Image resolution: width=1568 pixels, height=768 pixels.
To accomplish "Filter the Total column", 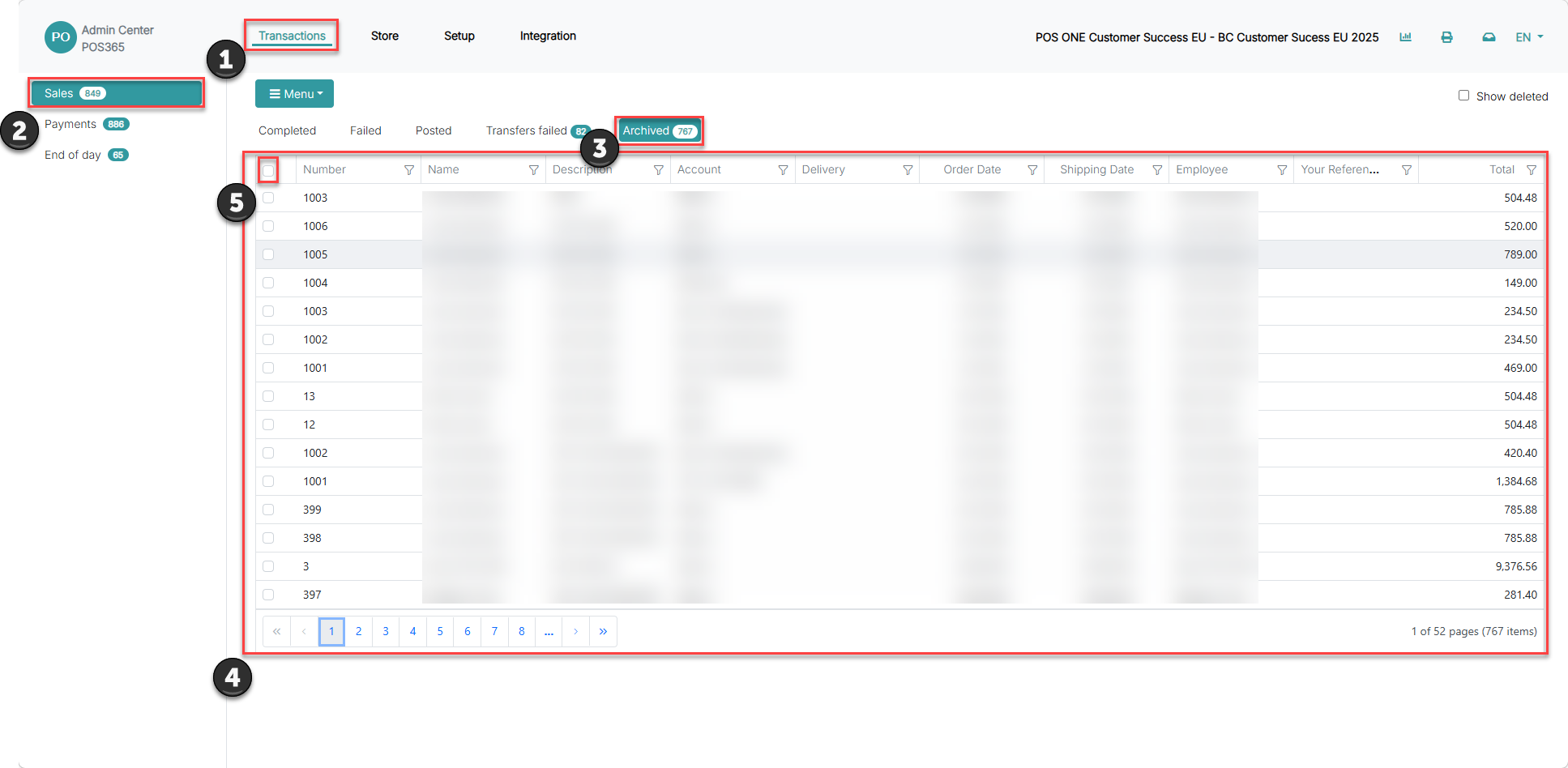I will tap(1532, 170).
